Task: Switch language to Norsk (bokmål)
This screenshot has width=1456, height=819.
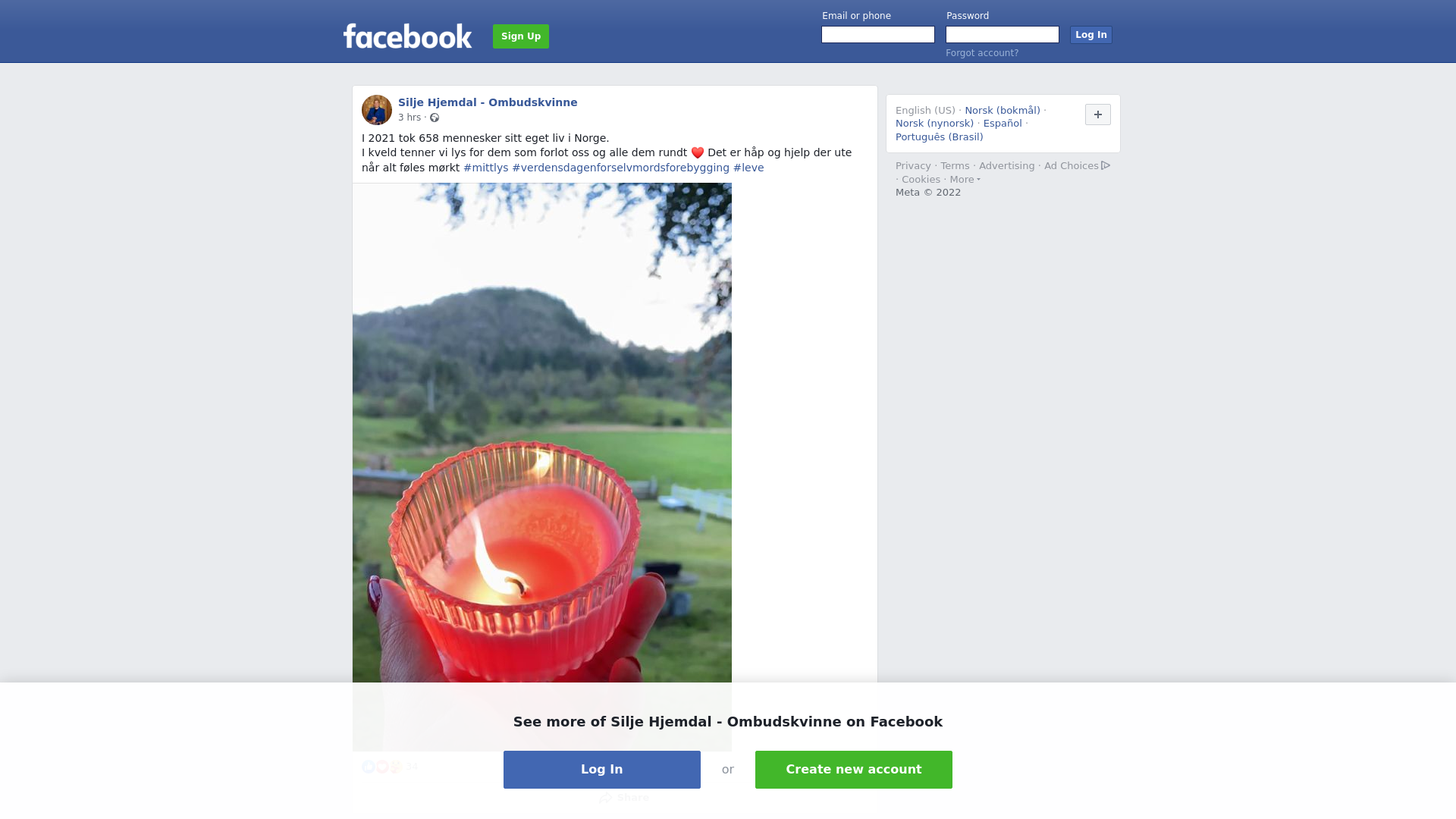Action: click(1003, 111)
